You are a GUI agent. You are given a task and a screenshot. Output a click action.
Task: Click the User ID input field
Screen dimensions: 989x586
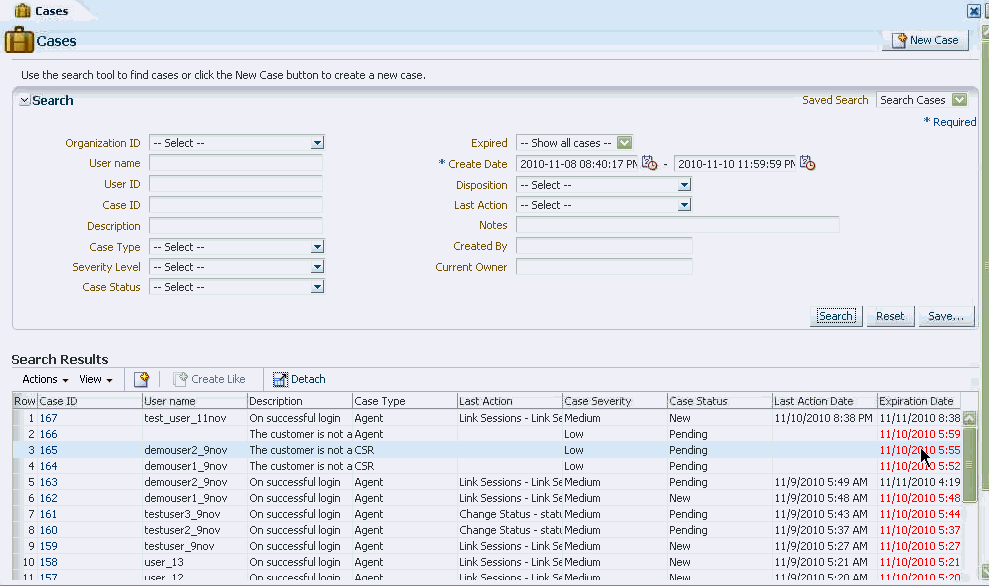[236, 184]
